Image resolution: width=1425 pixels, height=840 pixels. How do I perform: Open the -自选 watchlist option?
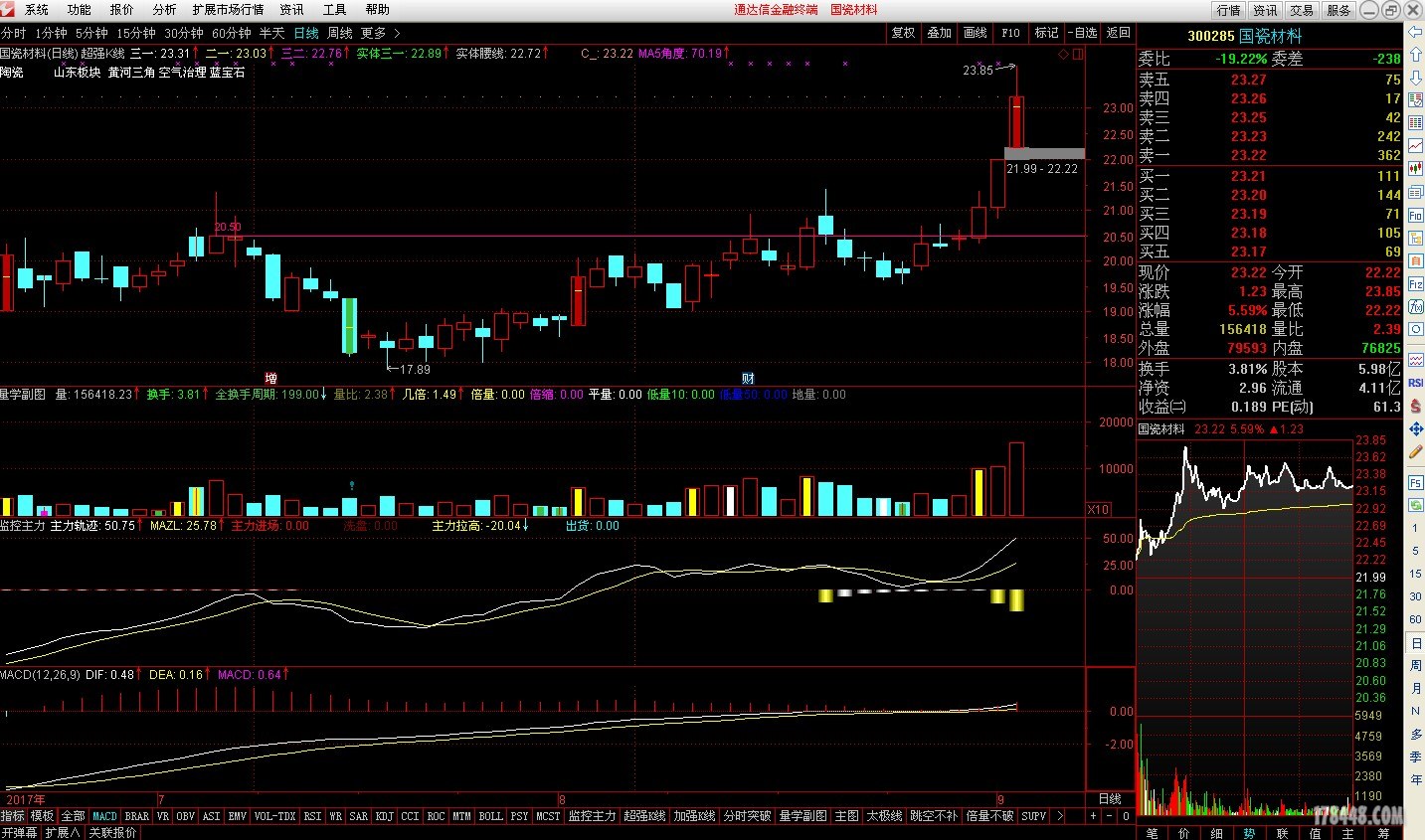point(1082,33)
